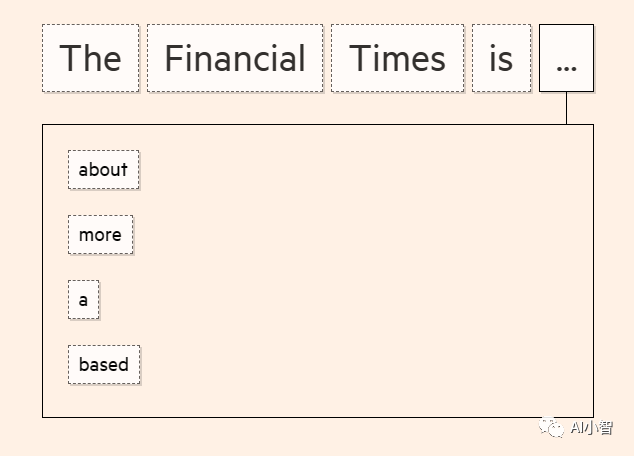Click the "is" word token

click(x=501, y=58)
